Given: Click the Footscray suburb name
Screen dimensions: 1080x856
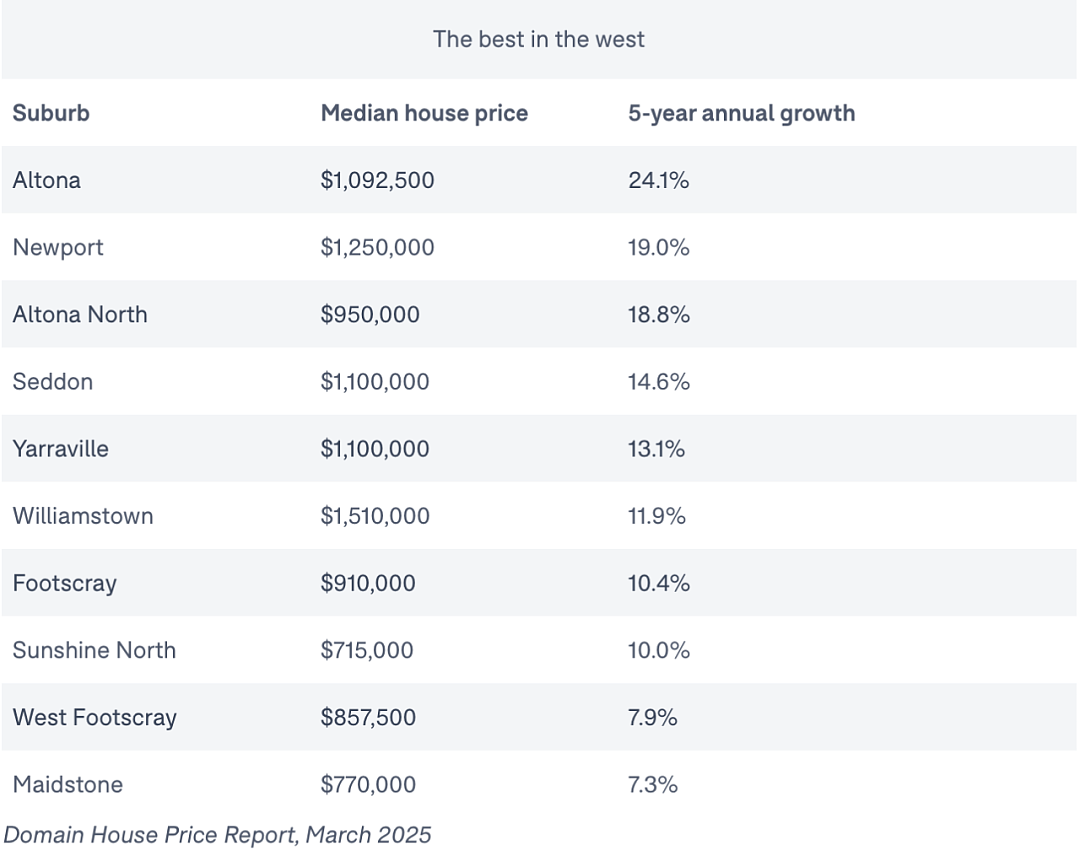Looking at the screenshot, I should pos(65,583).
